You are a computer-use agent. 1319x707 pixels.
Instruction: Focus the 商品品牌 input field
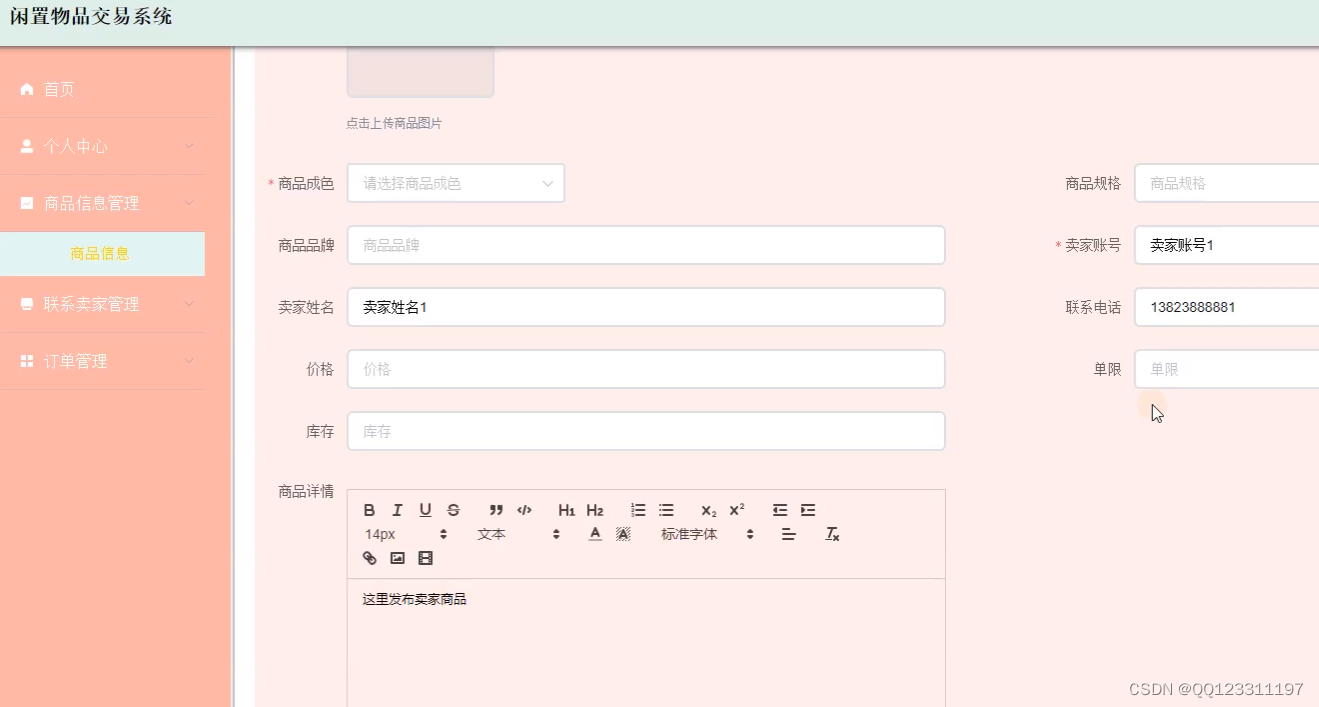(x=646, y=245)
